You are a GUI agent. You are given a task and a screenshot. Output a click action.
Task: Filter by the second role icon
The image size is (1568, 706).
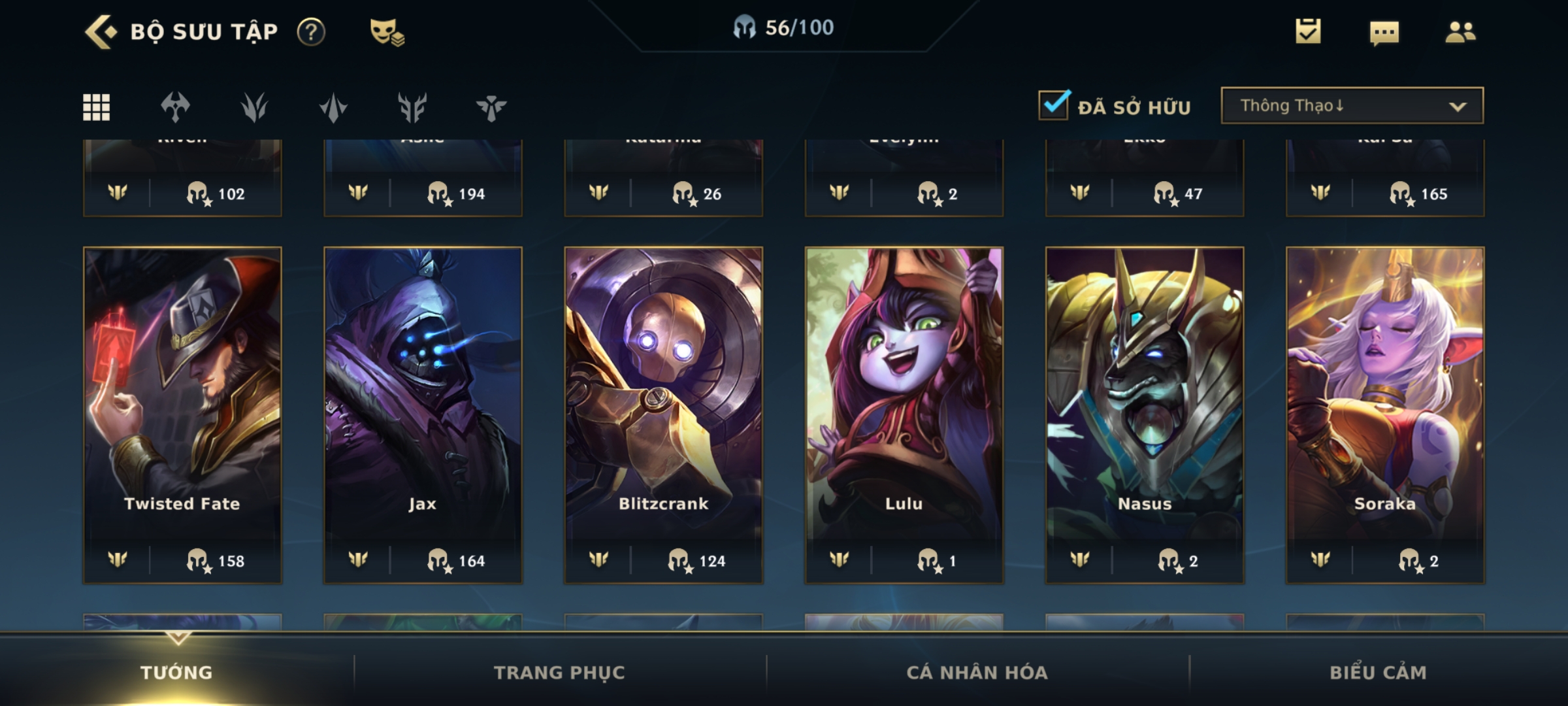[254, 107]
